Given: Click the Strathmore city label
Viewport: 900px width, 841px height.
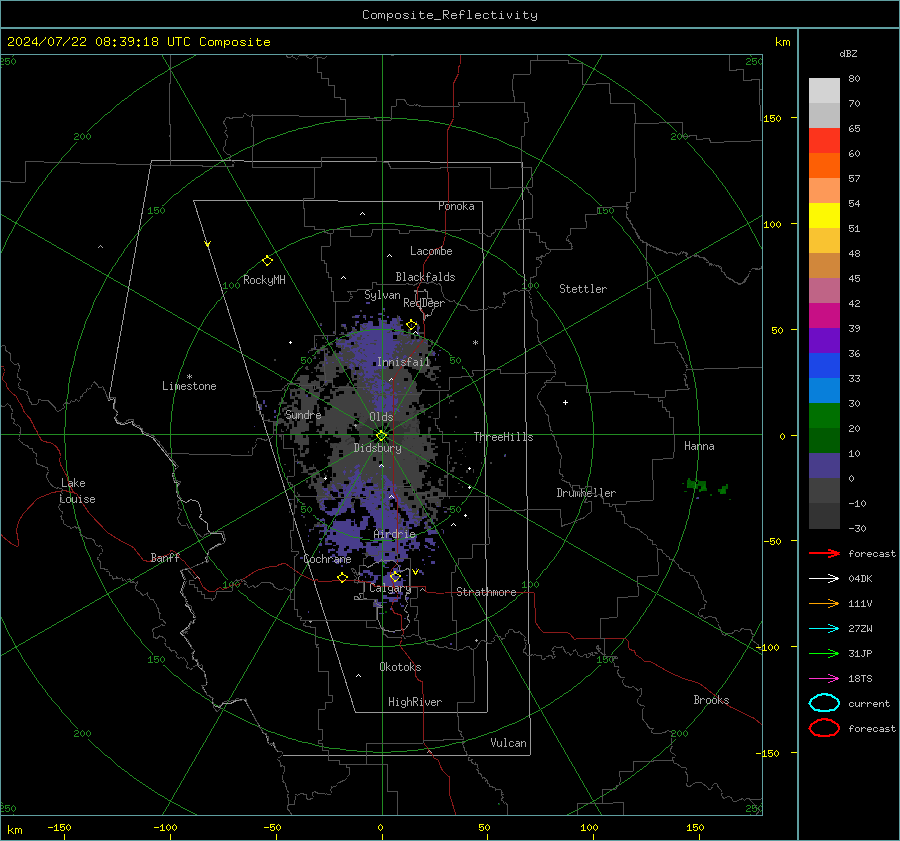Looking at the screenshot, I should pos(486,592).
